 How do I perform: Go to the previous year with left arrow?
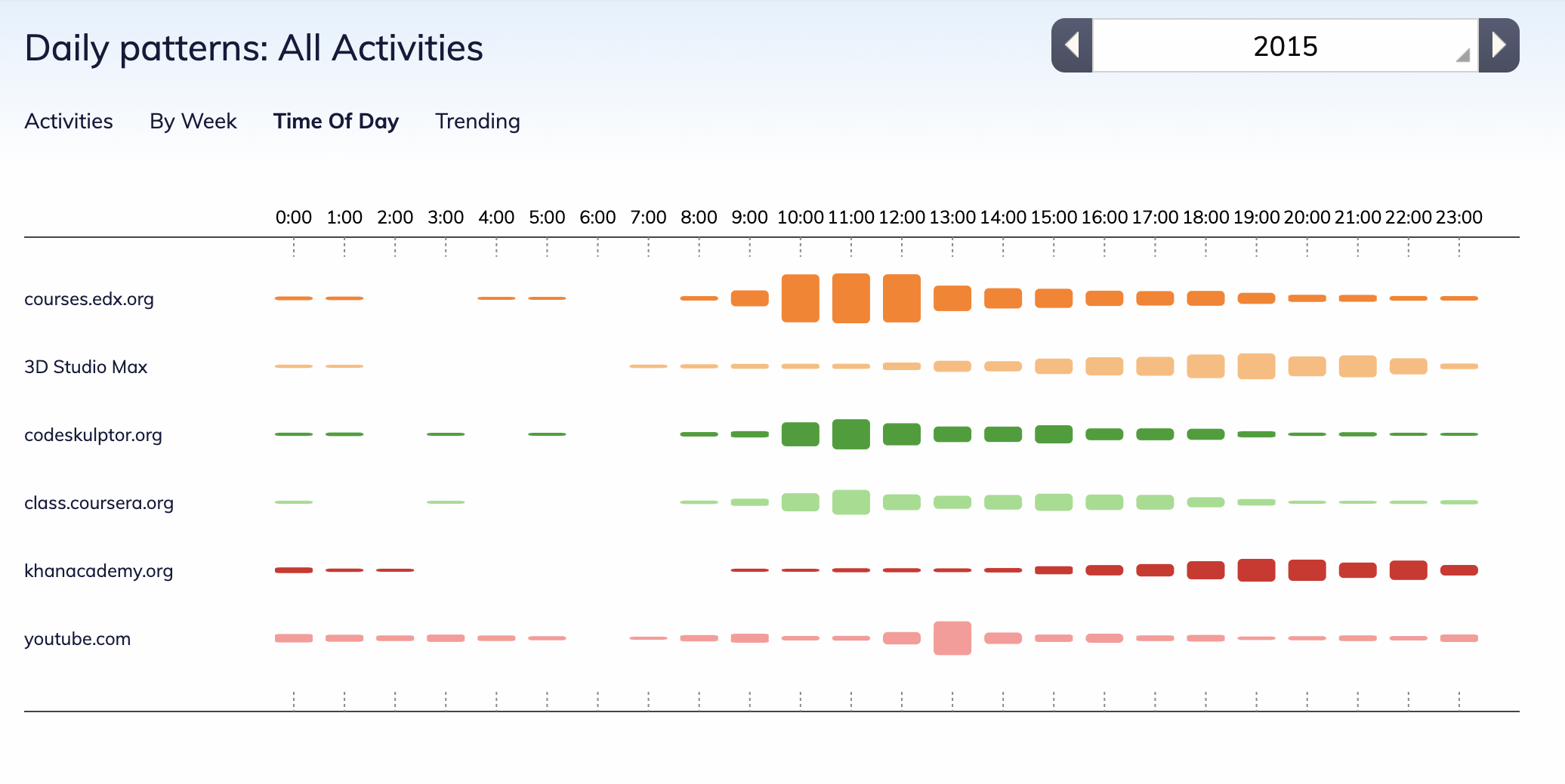[x=1072, y=45]
